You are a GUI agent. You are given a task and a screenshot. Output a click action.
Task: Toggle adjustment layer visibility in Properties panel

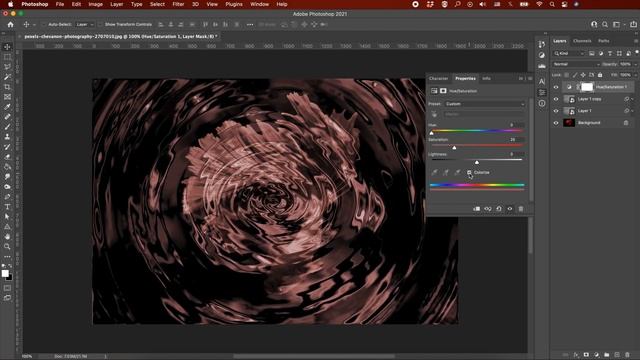[x=510, y=209]
